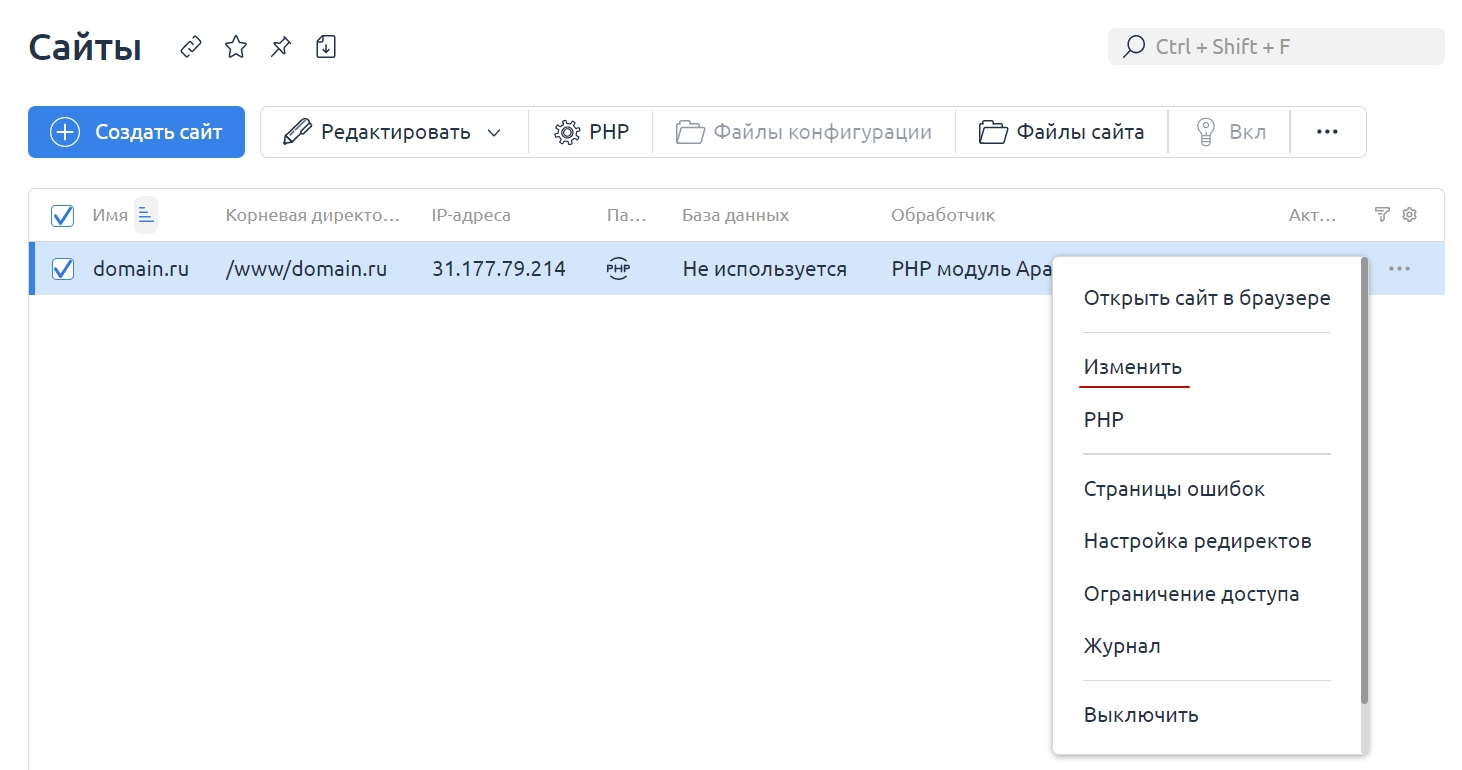This screenshot has height=770, width=1462.
Task: Expand the Редактировать dropdown arrow
Action: click(494, 132)
